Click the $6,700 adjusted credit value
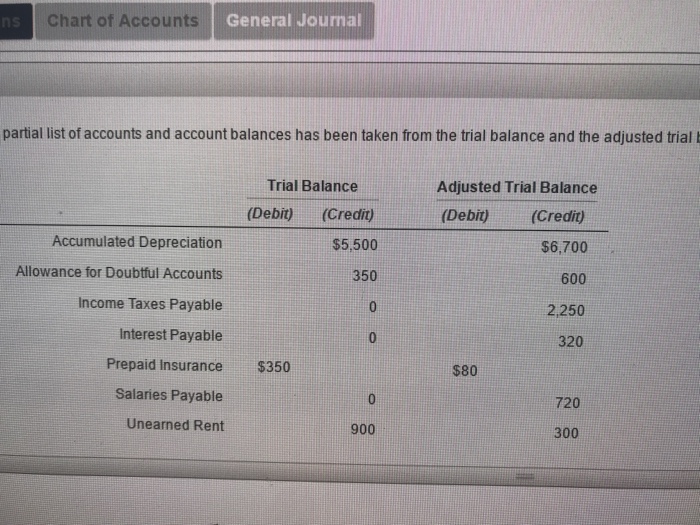This screenshot has width=700, height=525. click(564, 247)
